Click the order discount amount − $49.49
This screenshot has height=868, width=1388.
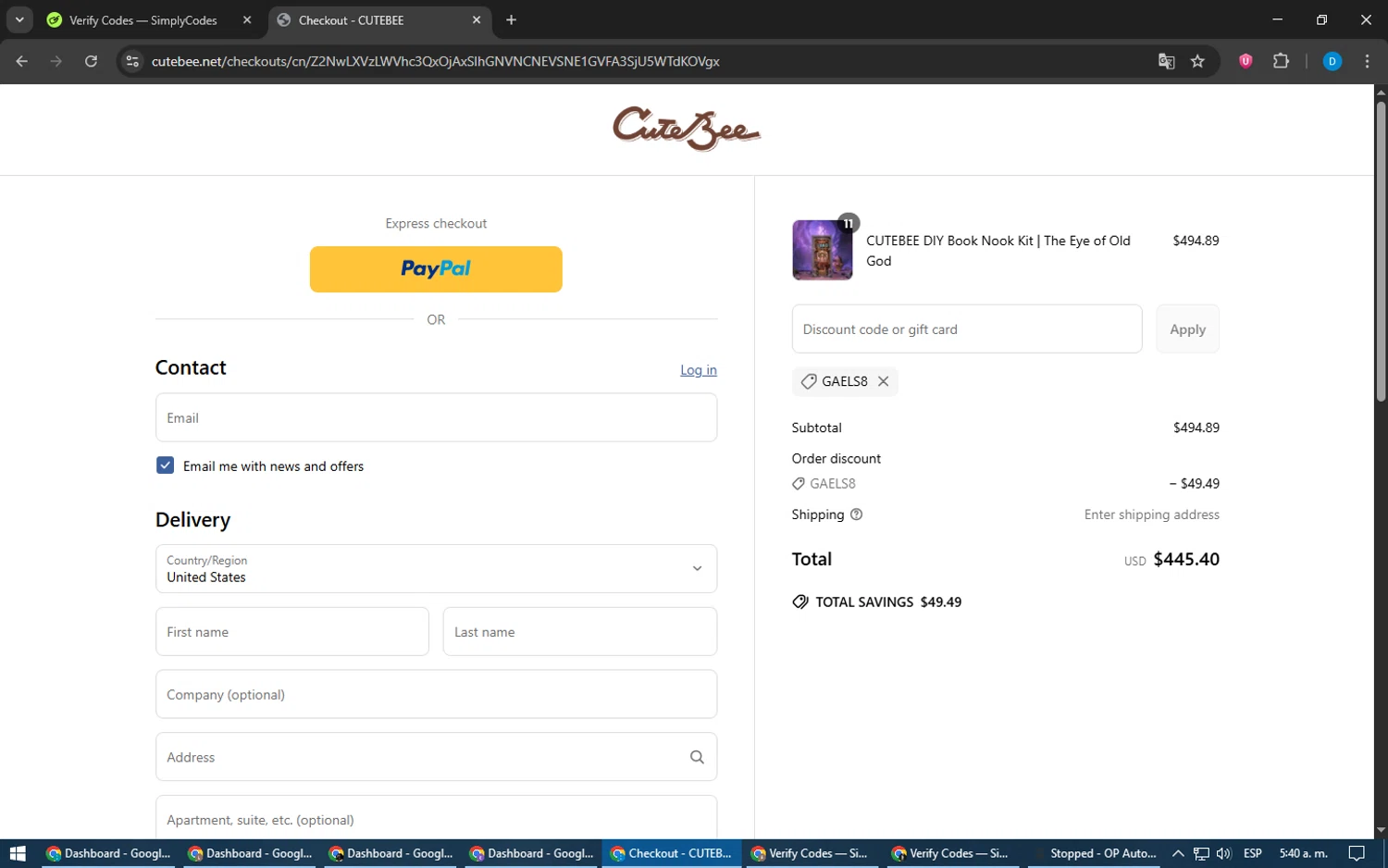pyautogui.click(x=1194, y=483)
